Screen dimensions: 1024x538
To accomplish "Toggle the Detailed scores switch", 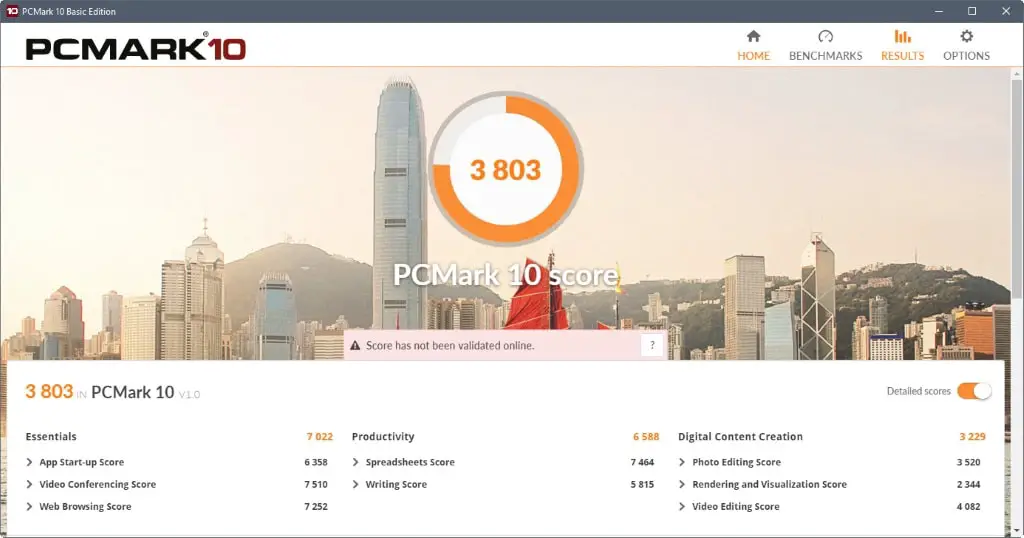I will [x=974, y=391].
